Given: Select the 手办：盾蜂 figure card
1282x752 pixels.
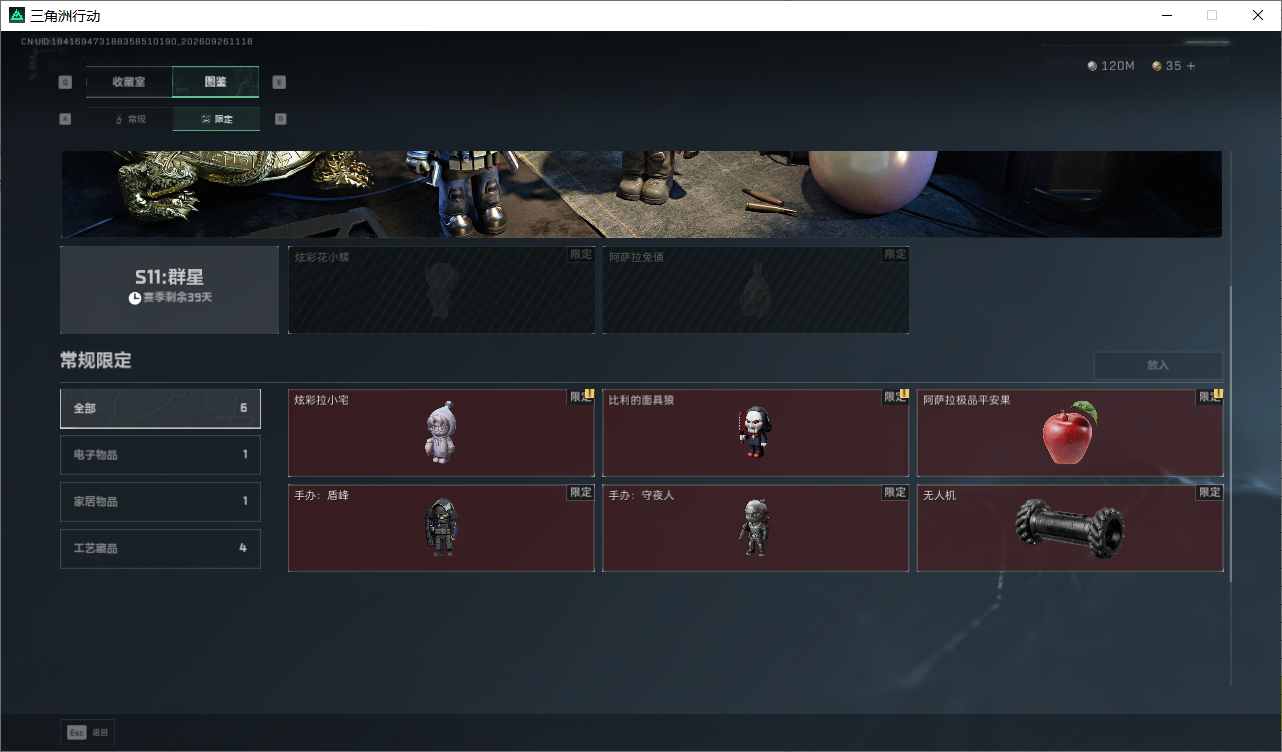Looking at the screenshot, I should point(441,528).
